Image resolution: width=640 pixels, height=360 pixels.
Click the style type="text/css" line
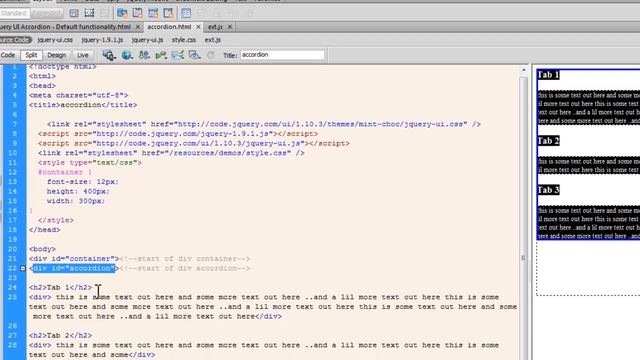tap(90, 162)
